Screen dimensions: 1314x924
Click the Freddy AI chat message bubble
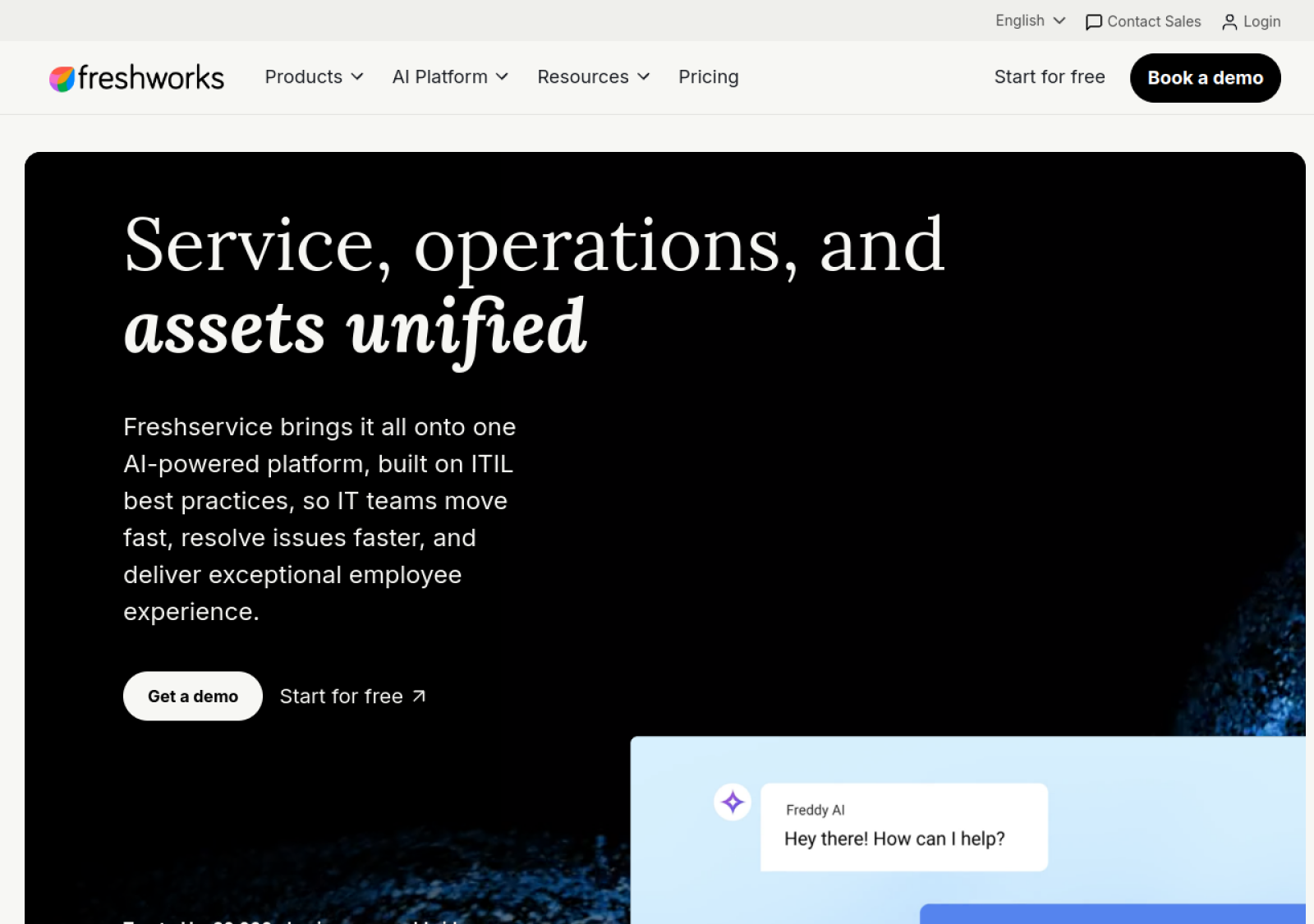(x=904, y=827)
